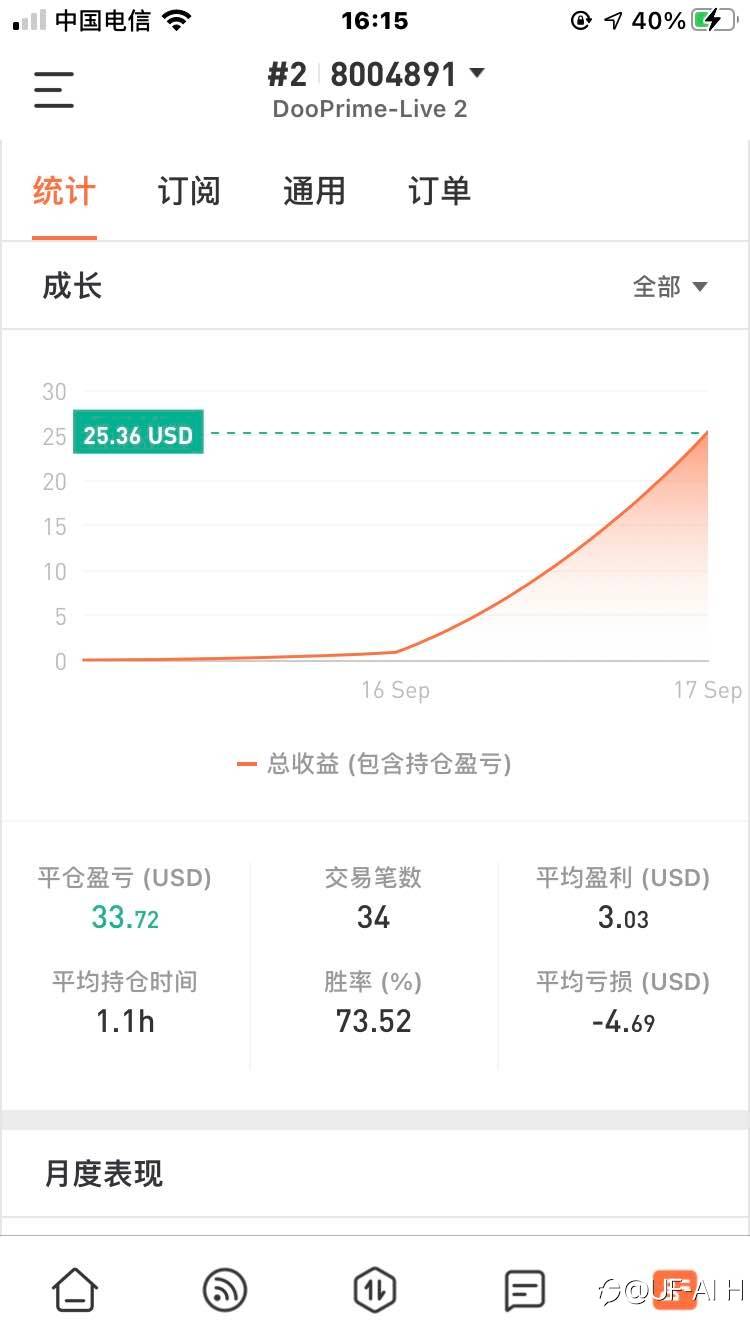Tap the 25.36 USD chart value label
Viewport: 750px width, 1334px height.
138,435
